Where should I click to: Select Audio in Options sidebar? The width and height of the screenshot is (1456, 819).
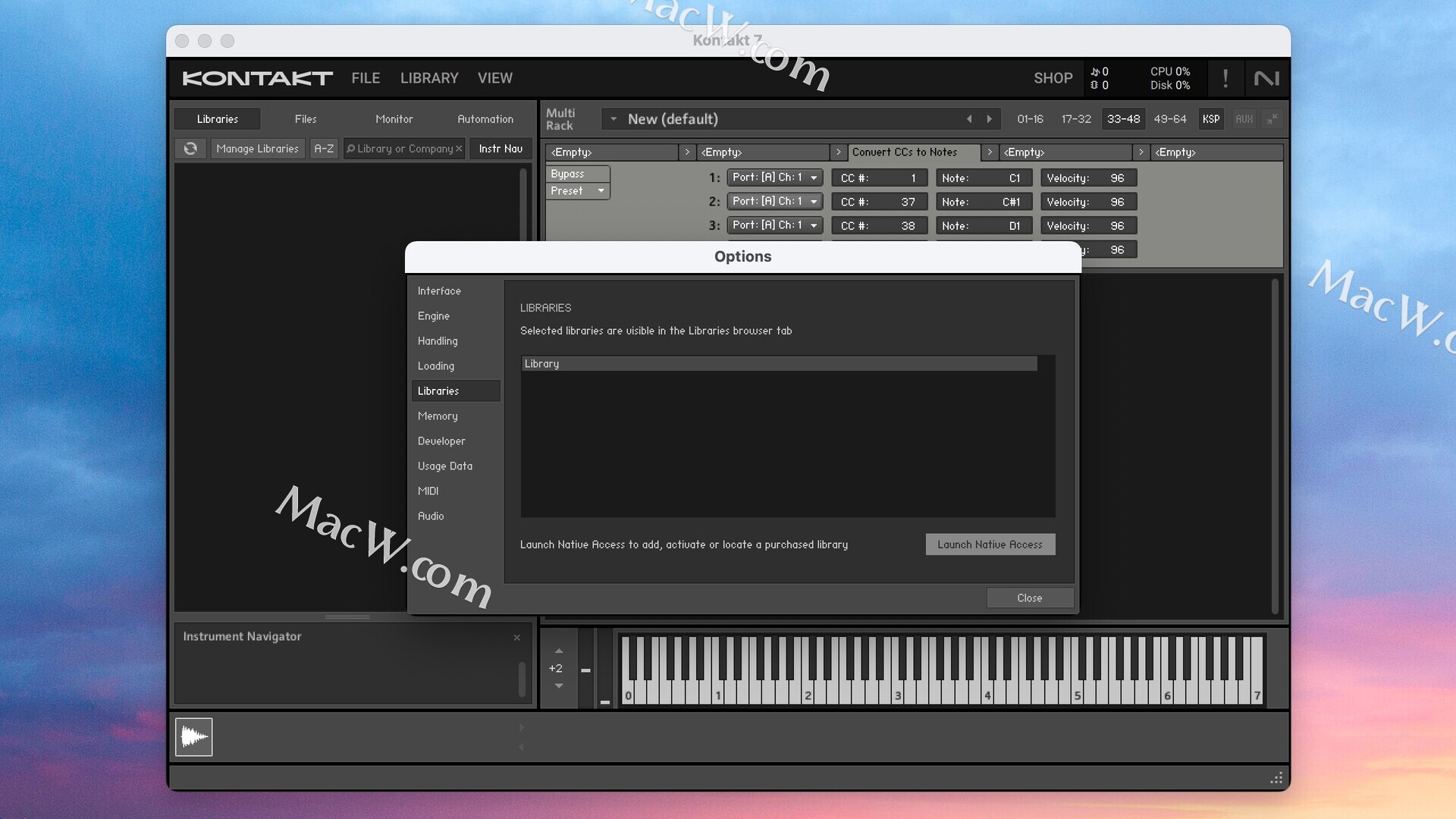431,516
